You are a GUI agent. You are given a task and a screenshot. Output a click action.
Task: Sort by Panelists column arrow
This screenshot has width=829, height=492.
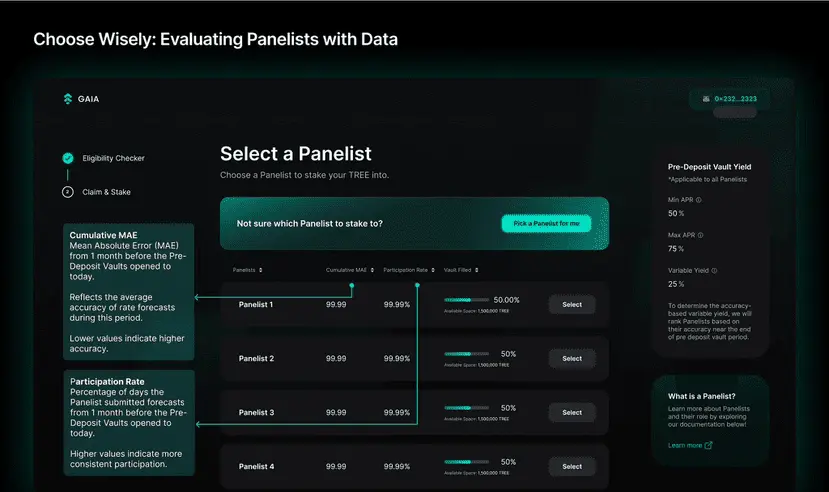click(261, 270)
